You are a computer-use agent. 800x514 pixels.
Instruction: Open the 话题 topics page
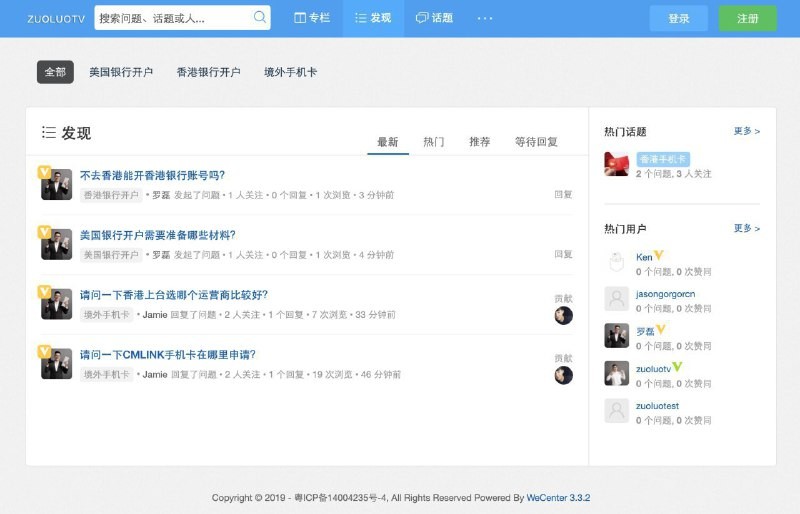pos(434,18)
